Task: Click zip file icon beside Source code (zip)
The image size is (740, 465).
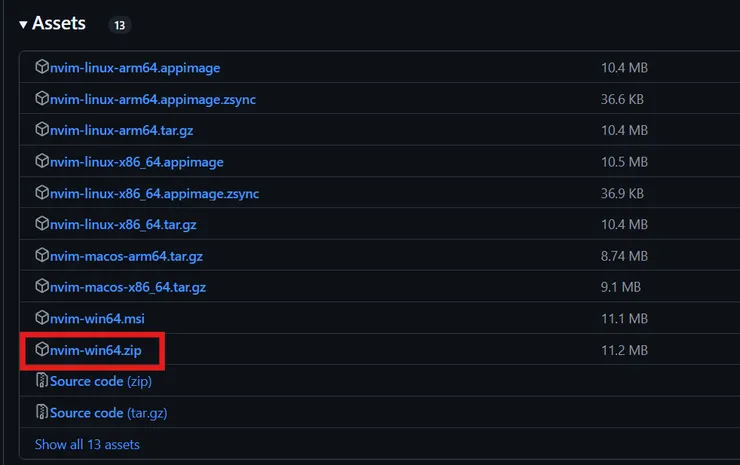Action: pyautogui.click(x=42, y=381)
